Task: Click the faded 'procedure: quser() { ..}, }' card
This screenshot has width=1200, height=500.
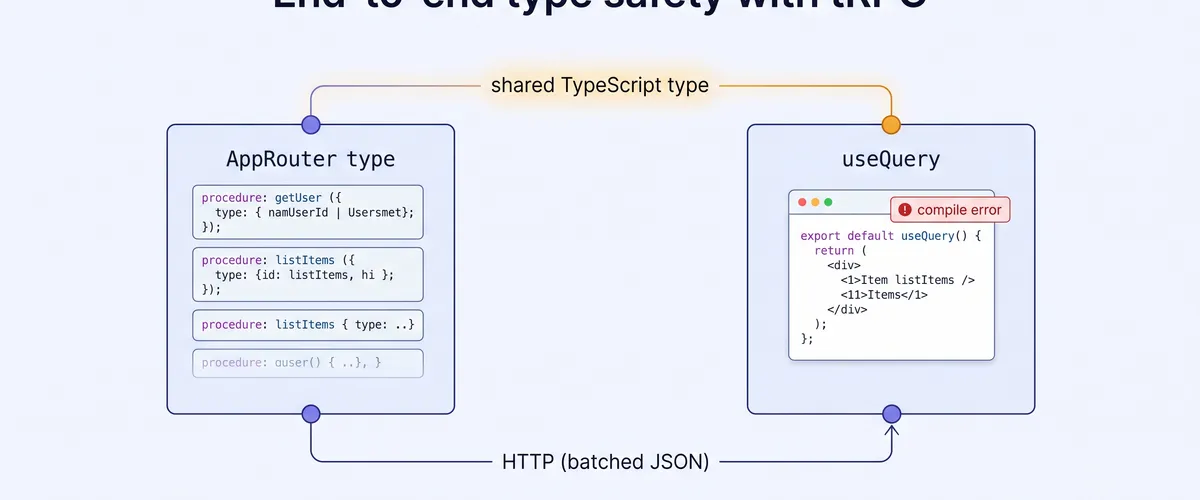Action: [307, 363]
